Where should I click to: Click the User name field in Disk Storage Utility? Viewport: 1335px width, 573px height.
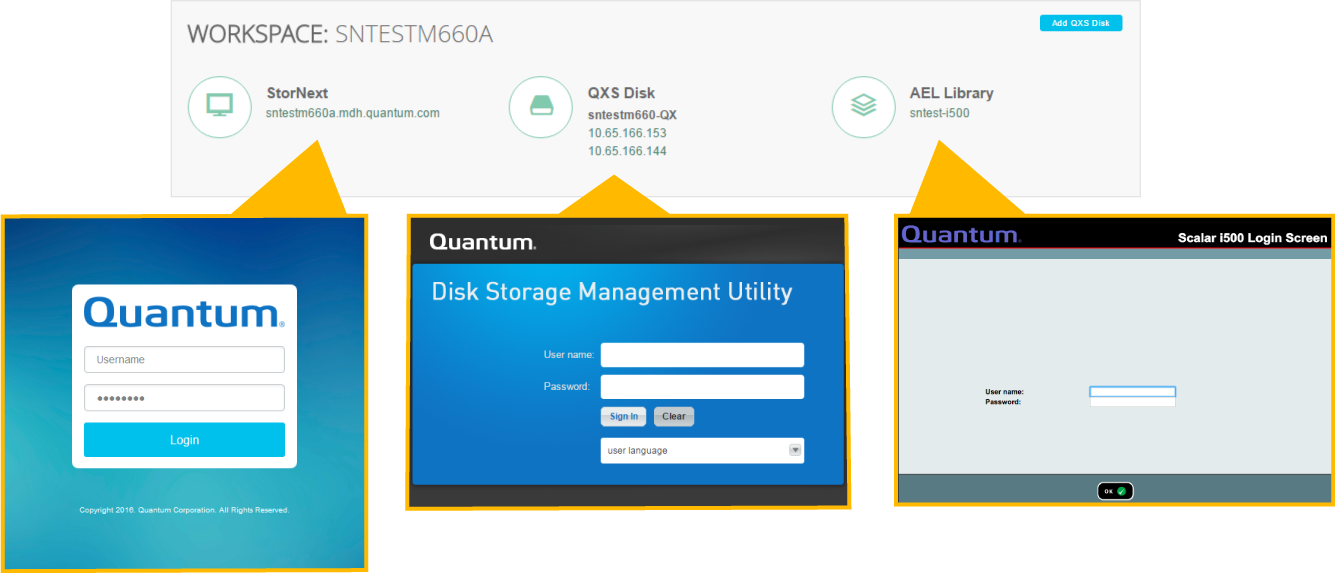point(702,354)
